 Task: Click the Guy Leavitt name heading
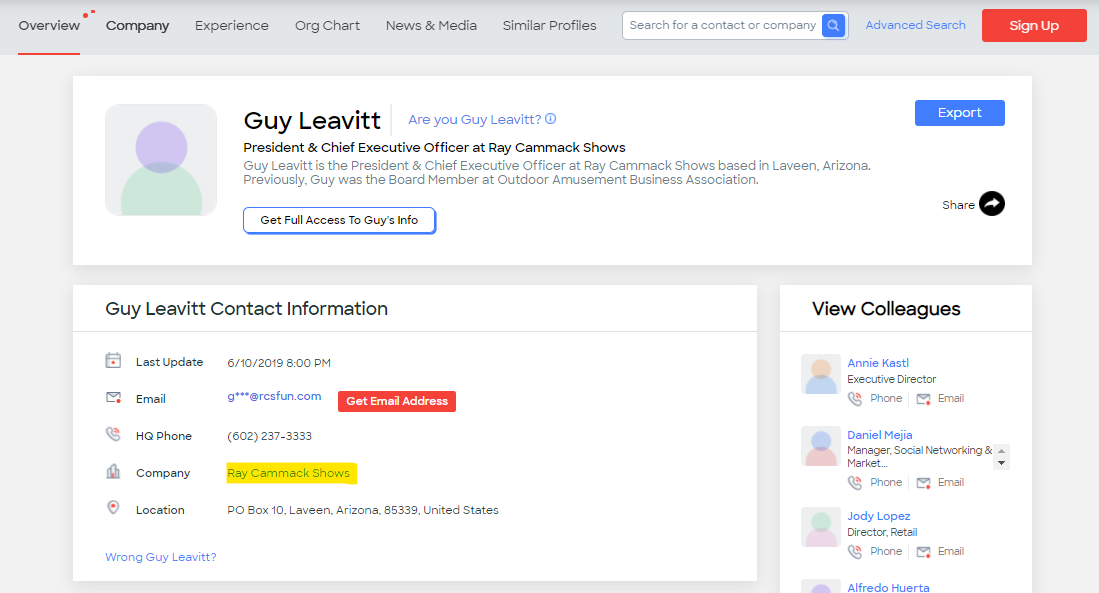(312, 121)
